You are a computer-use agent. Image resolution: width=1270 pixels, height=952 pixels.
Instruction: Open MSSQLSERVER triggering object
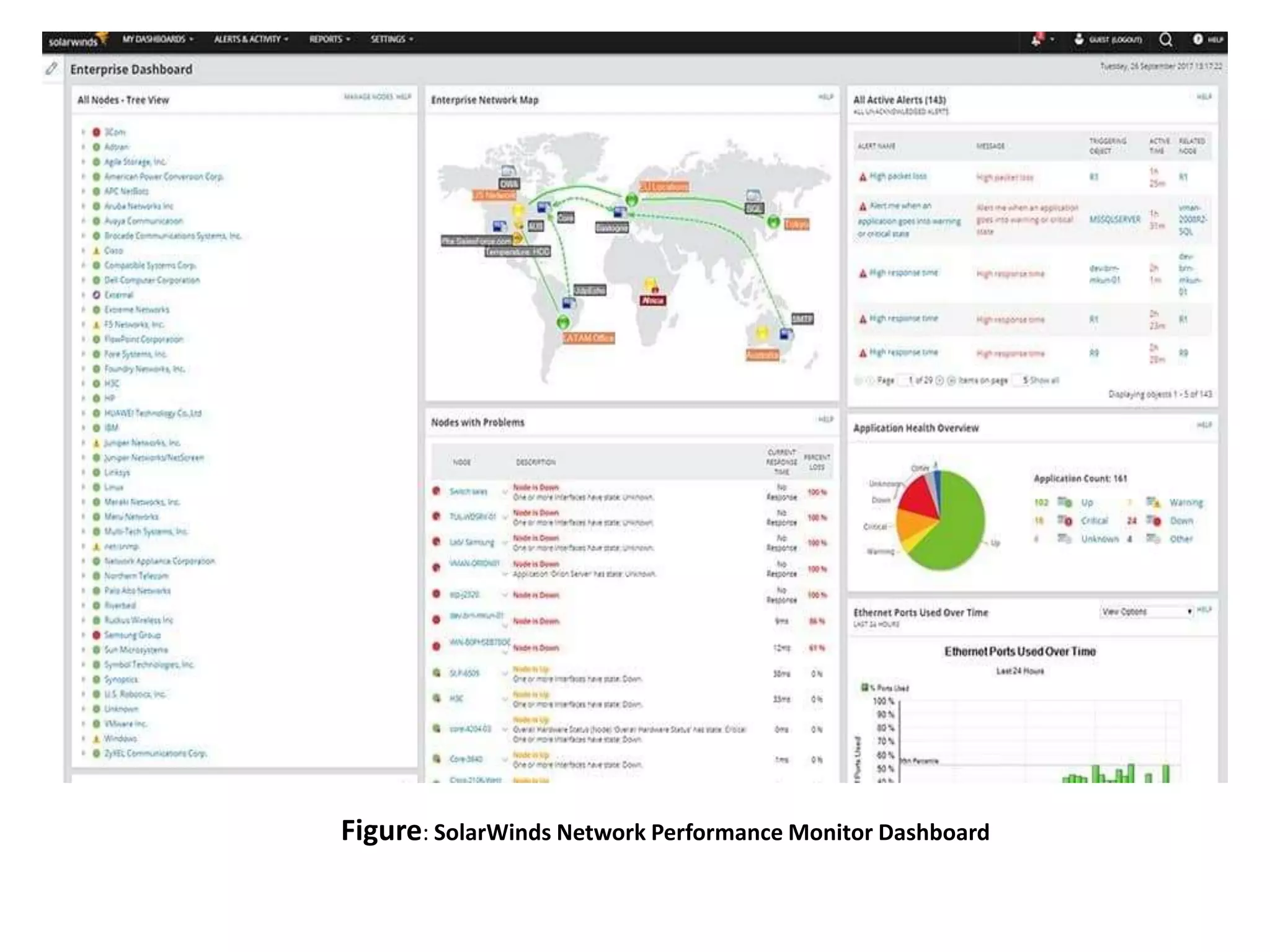tap(1115, 219)
